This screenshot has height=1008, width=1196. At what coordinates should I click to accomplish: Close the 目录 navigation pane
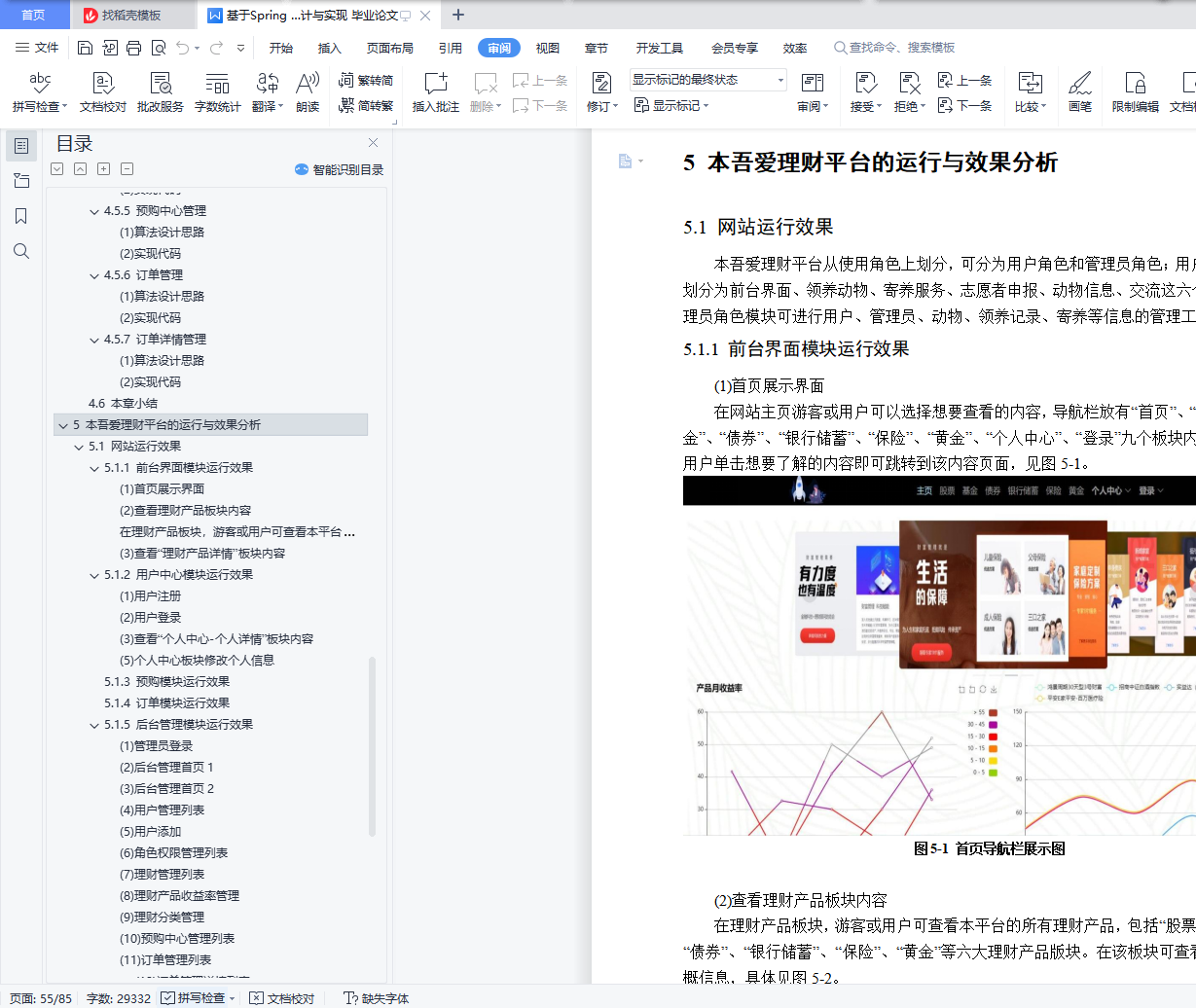click(373, 143)
